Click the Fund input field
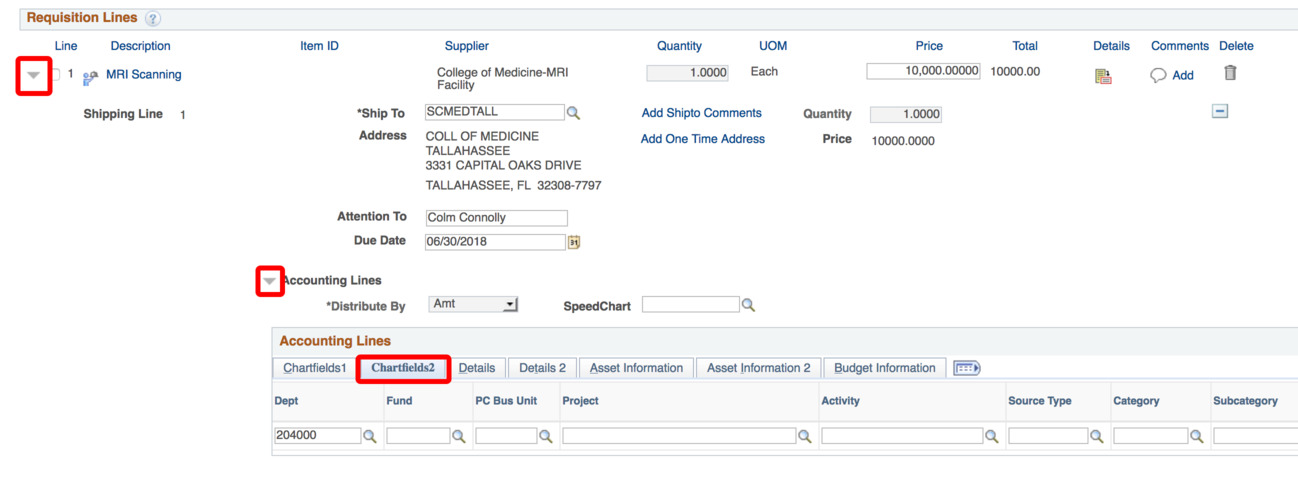The width and height of the screenshot is (1298, 485). click(418, 436)
